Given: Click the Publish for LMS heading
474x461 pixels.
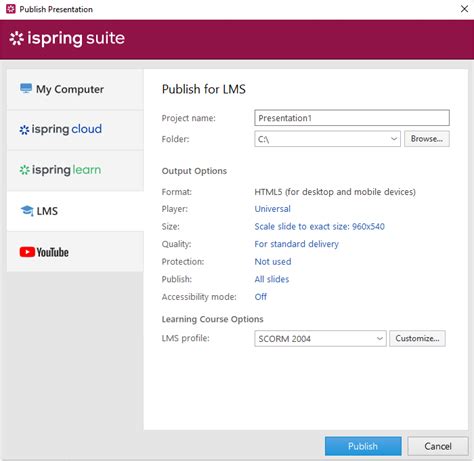Looking at the screenshot, I should [204, 89].
